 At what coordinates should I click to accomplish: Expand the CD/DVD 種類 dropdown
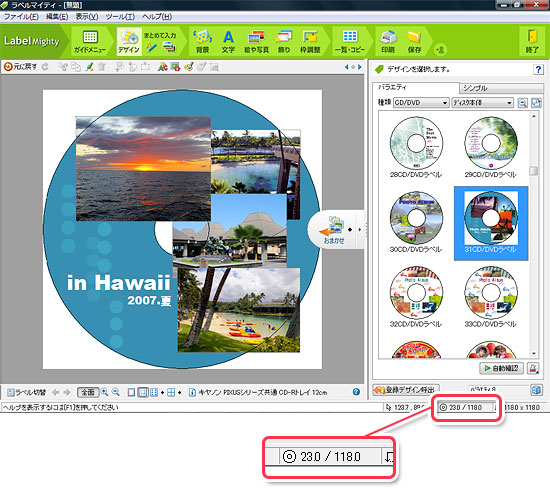pos(421,102)
